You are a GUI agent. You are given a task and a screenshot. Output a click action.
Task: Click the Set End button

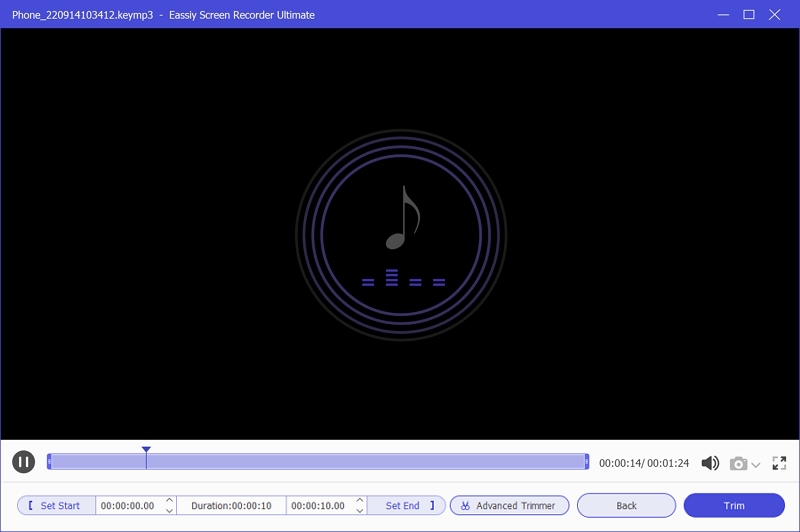406,505
